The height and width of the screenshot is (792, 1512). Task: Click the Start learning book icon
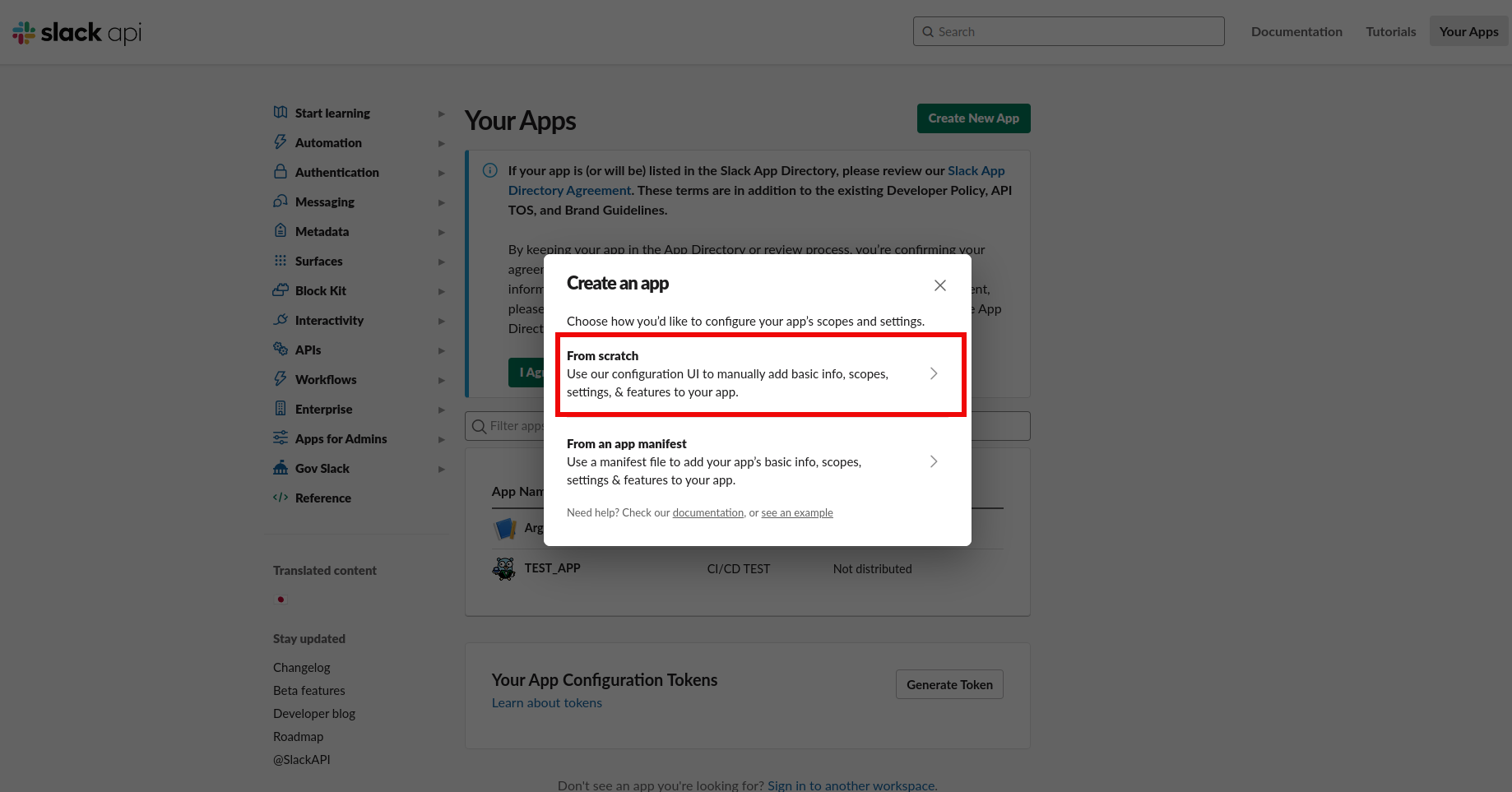click(281, 113)
